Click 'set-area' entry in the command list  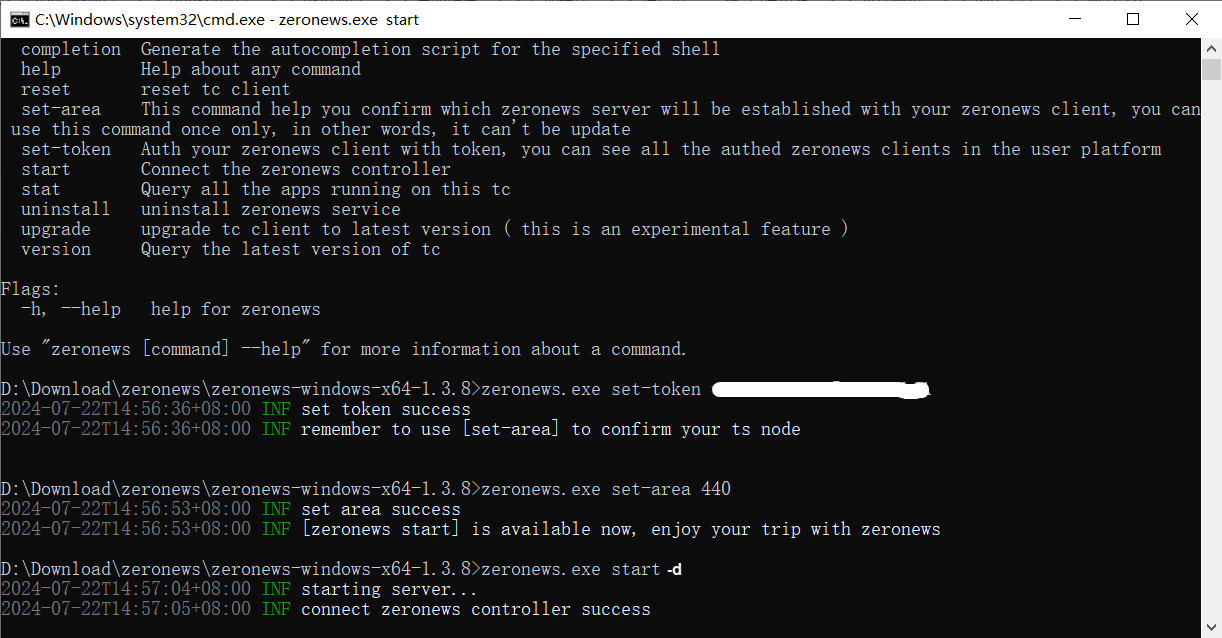[60, 109]
